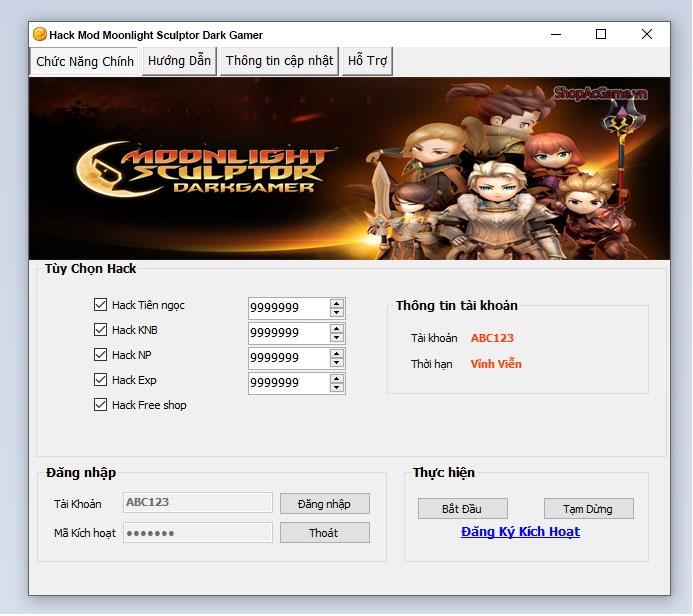The height and width of the screenshot is (616, 693).
Task: Increase the Hack Exp value
Action: (x=337, y=379)
